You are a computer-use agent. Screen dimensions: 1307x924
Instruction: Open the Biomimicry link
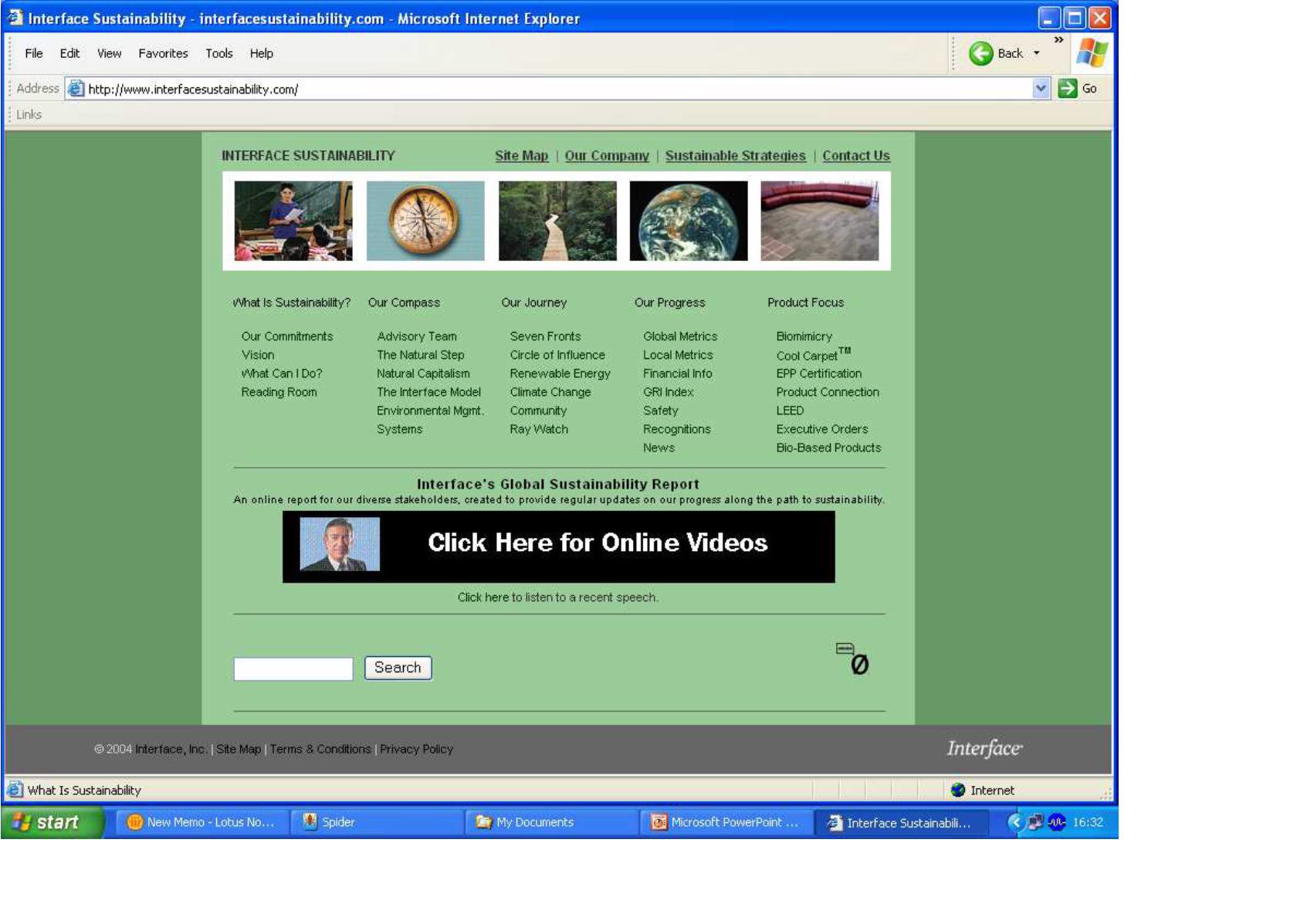point(804,337)
